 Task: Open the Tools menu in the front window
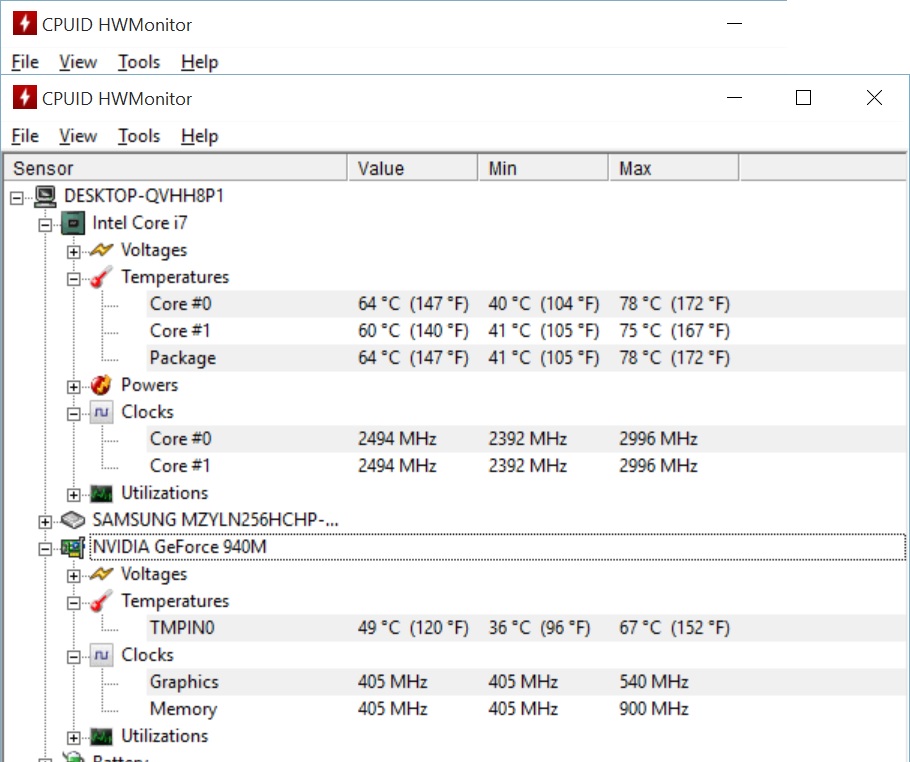138,136
